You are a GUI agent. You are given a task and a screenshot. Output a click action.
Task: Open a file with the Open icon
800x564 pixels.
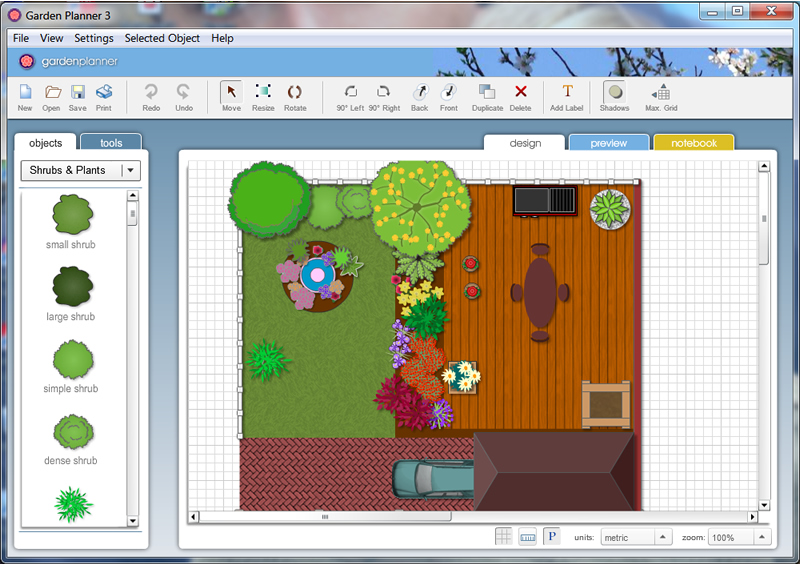[52, 97]
